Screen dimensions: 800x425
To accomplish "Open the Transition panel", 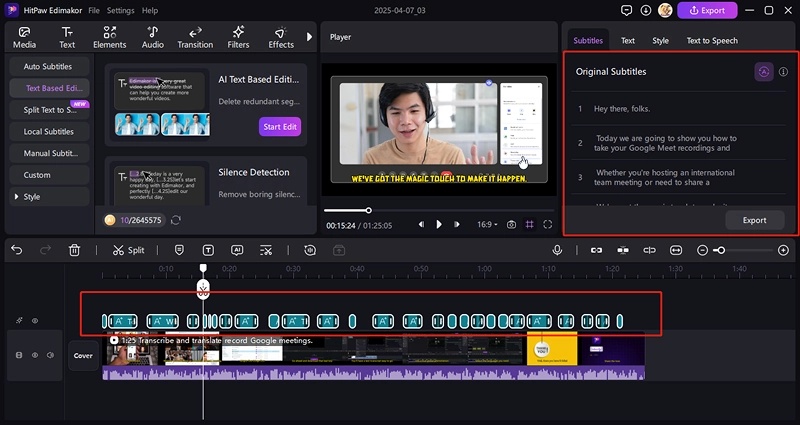I will [x=195, y=38].
